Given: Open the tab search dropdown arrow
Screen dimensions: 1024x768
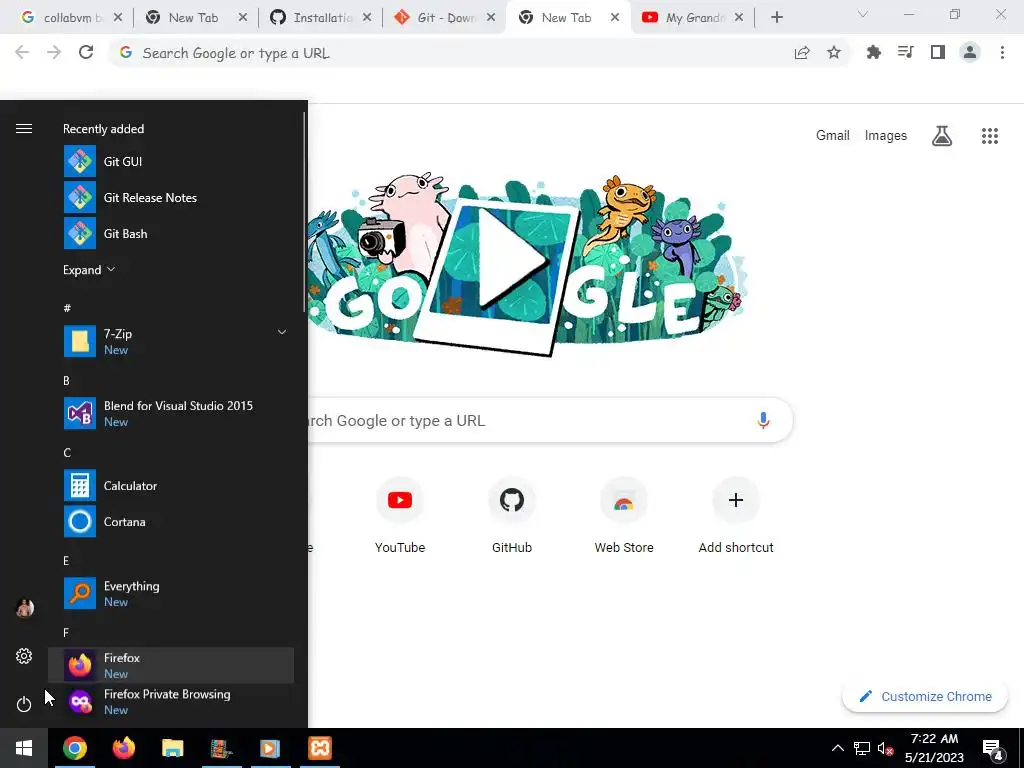Looking at the screenshot, I should [x=863, y=14].
